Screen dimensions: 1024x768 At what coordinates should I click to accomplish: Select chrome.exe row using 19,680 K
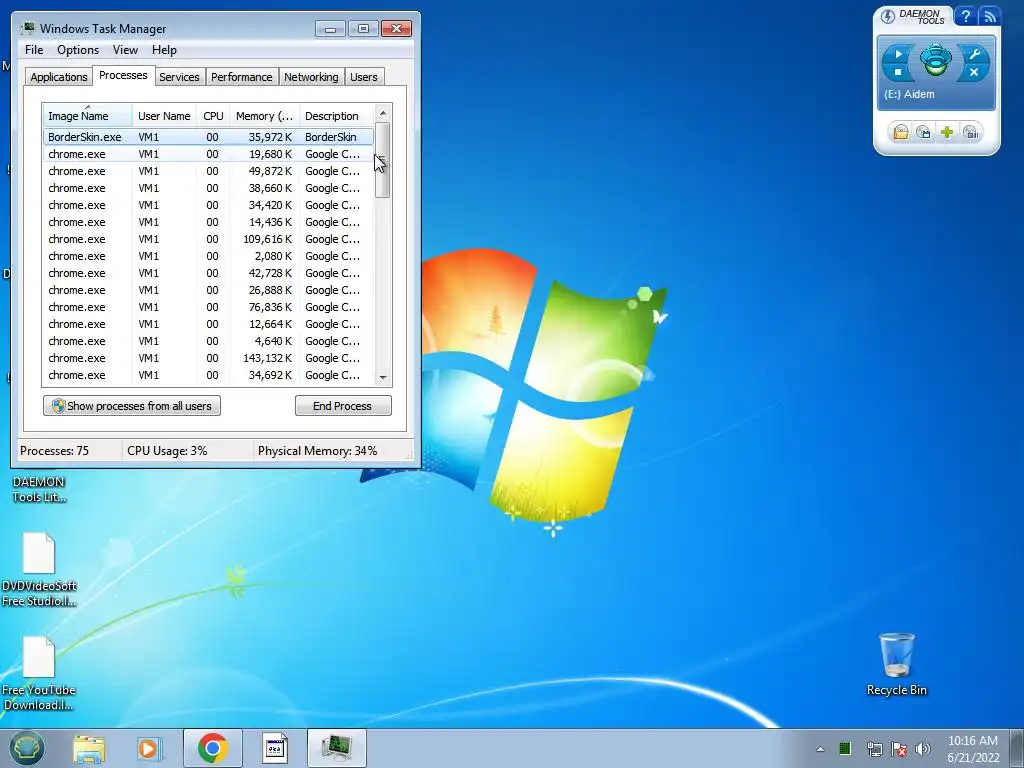[208, 154]
